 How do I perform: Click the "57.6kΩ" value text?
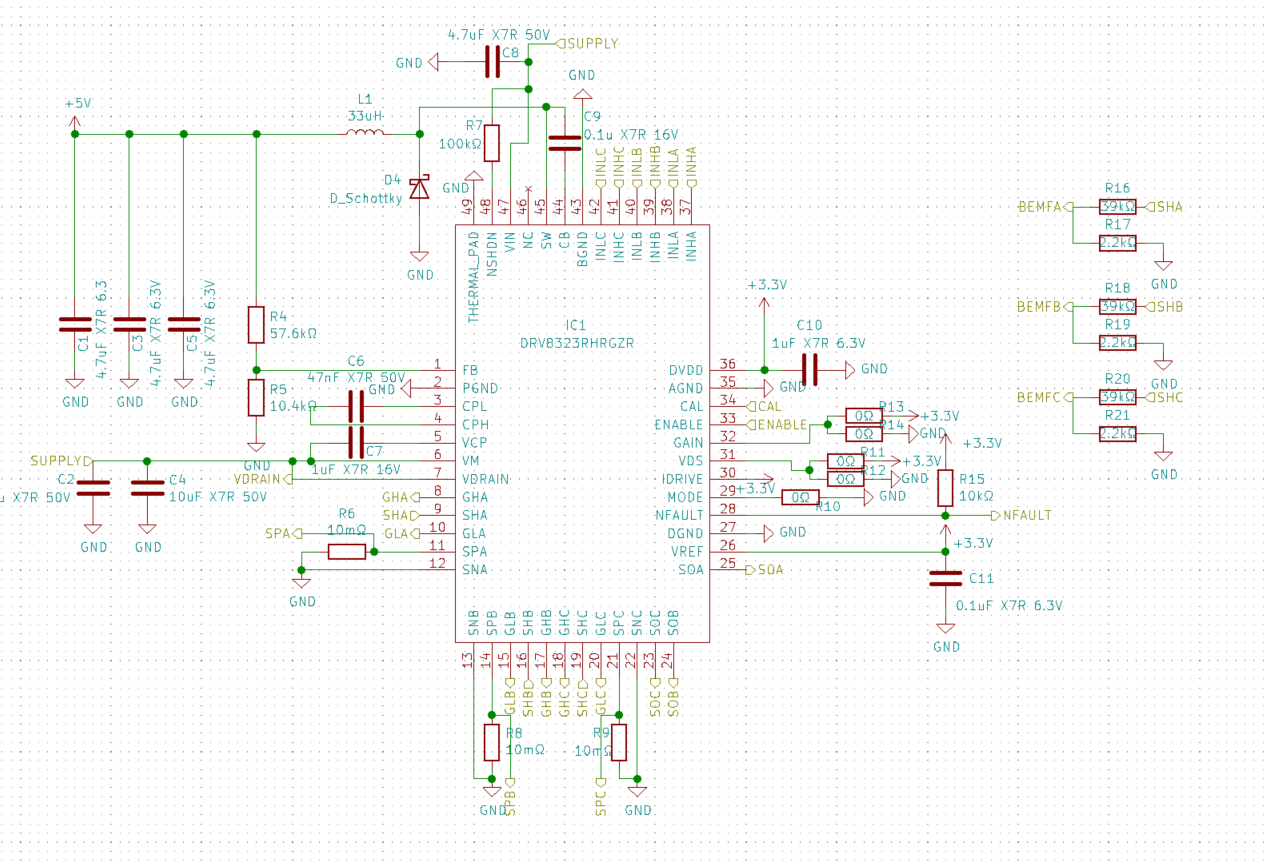pos(294,333)
